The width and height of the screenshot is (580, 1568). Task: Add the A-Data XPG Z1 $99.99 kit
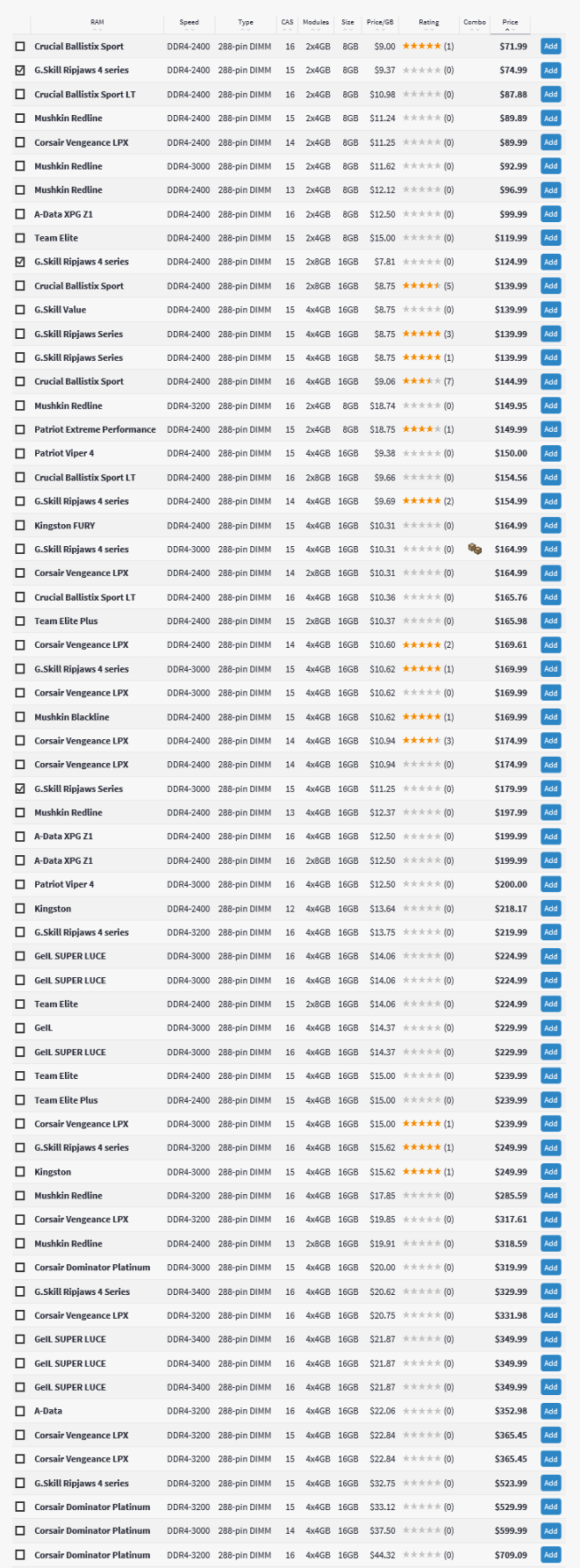(551, 214)
